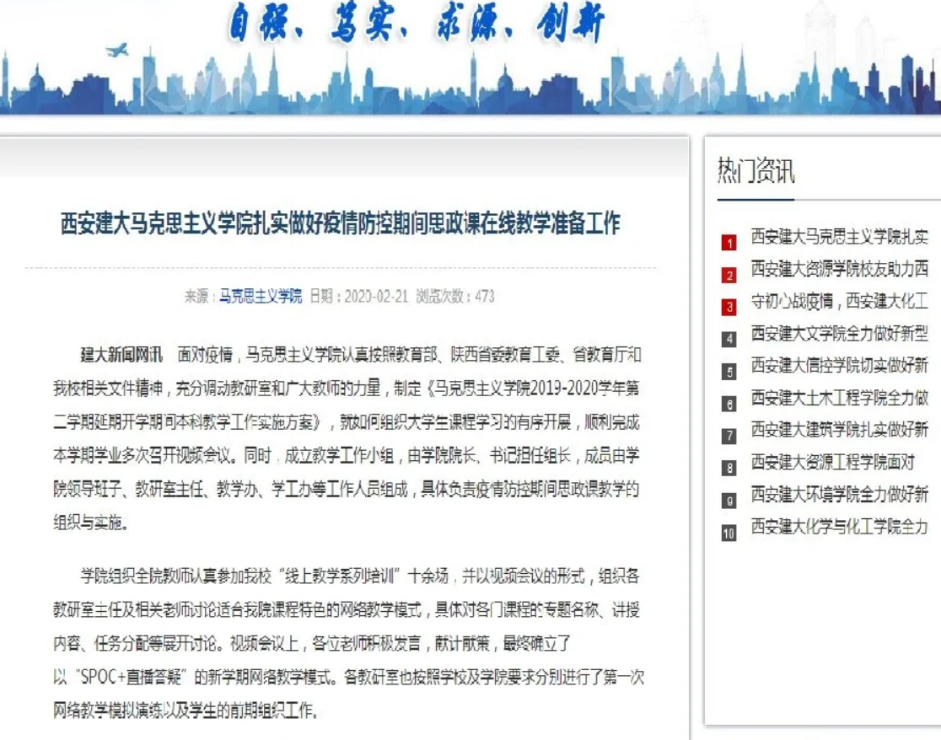Image resolution: width=941 pixels, height=740 pixels.
Task: Open hot news item 守初心战疫情，西安建大化工
Action: coord(839,301)
